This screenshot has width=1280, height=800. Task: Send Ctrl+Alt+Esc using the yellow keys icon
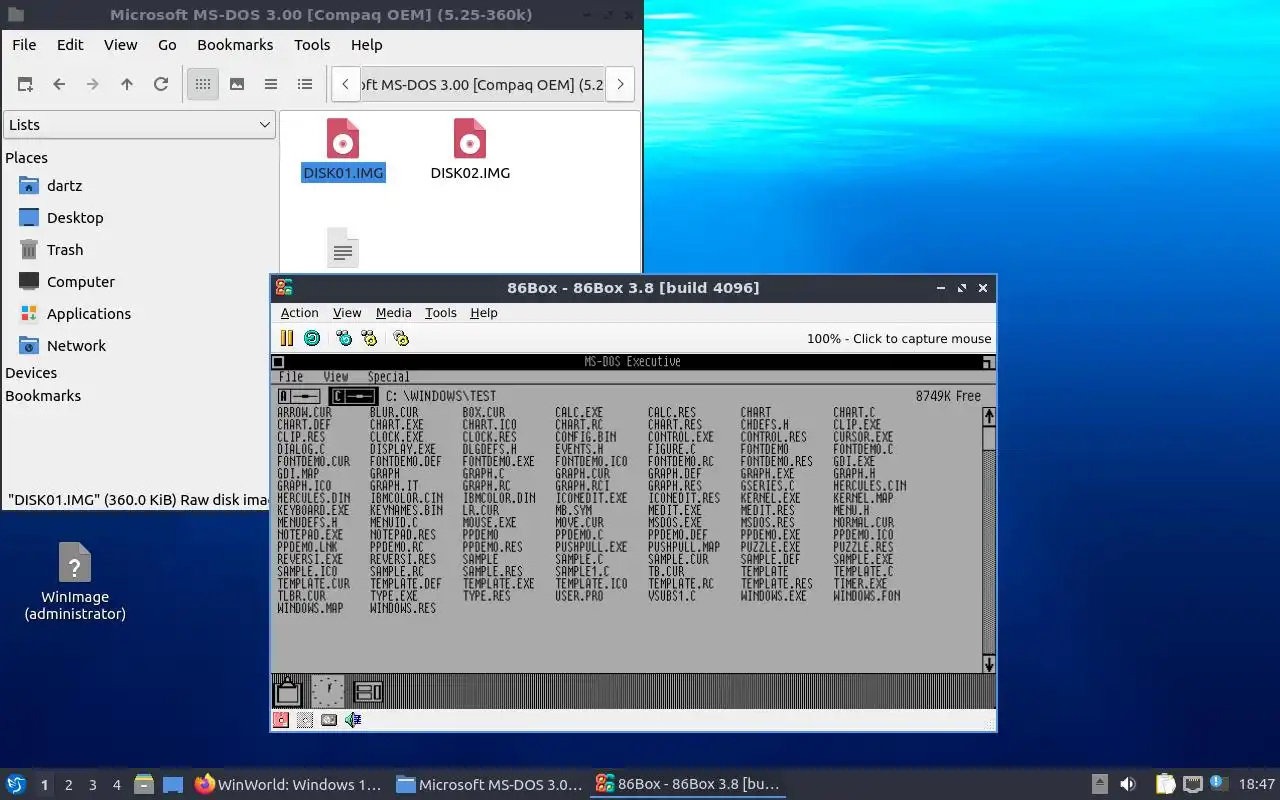point(369,338)
